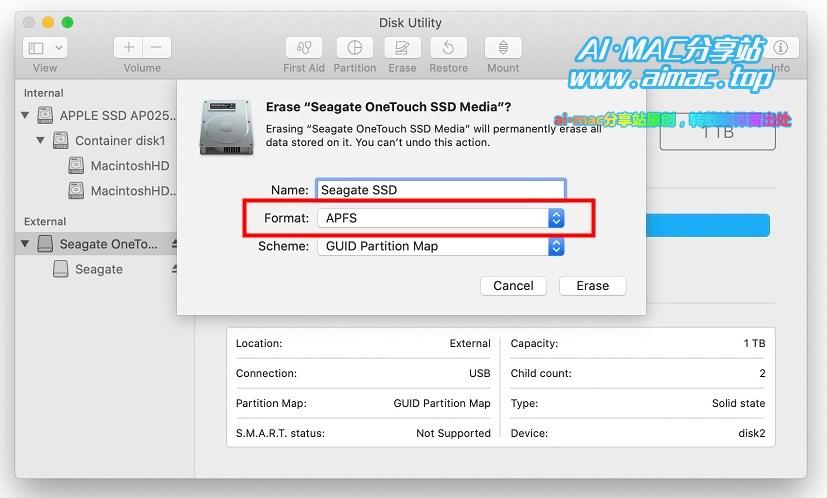Select Container disk1 in the sidebar
The image size is (827, 498).
click(x=120, y=140)
